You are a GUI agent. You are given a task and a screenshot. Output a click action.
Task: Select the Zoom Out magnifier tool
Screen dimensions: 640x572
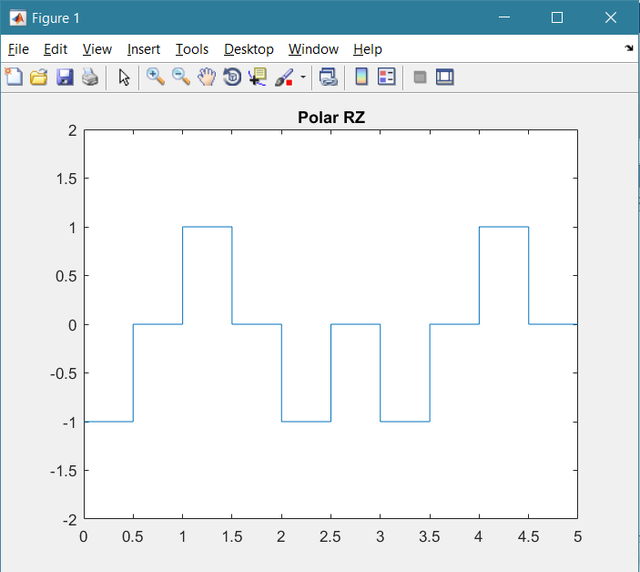[181, 77]
